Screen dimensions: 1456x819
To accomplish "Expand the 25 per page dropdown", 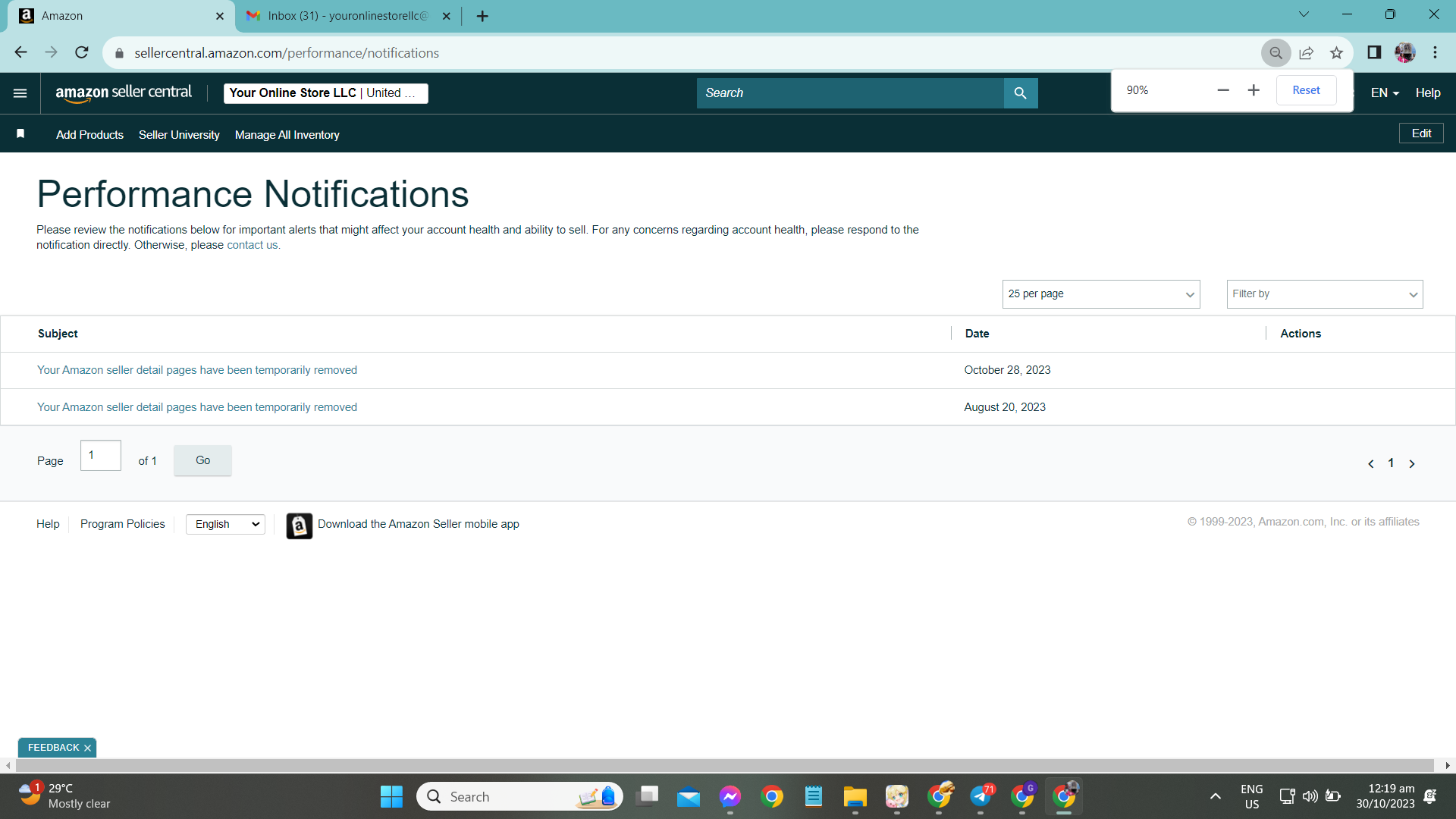I will coord(1101,294).
